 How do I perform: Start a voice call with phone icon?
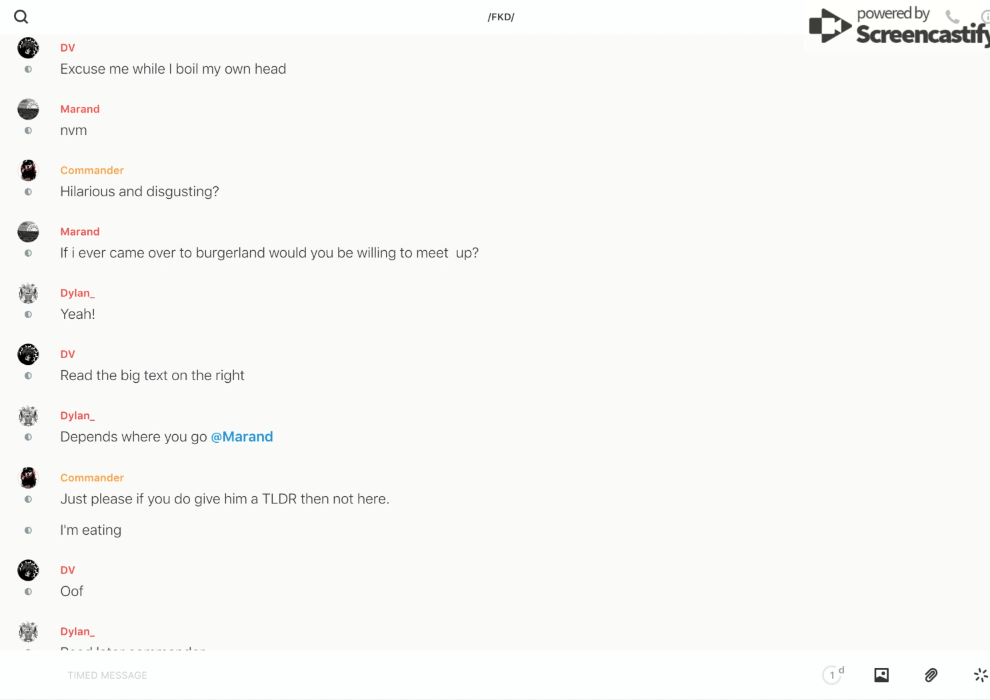pyautogui.click(x=952, y=17)
